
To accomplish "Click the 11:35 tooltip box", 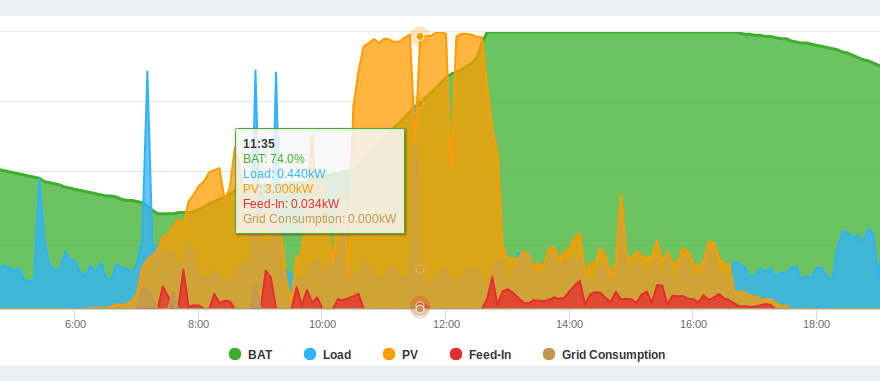I will pos(320,181).
